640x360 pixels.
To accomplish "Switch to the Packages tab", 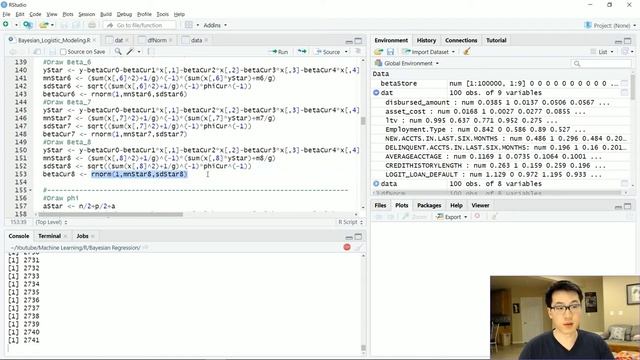I will (x=429, y=205).
